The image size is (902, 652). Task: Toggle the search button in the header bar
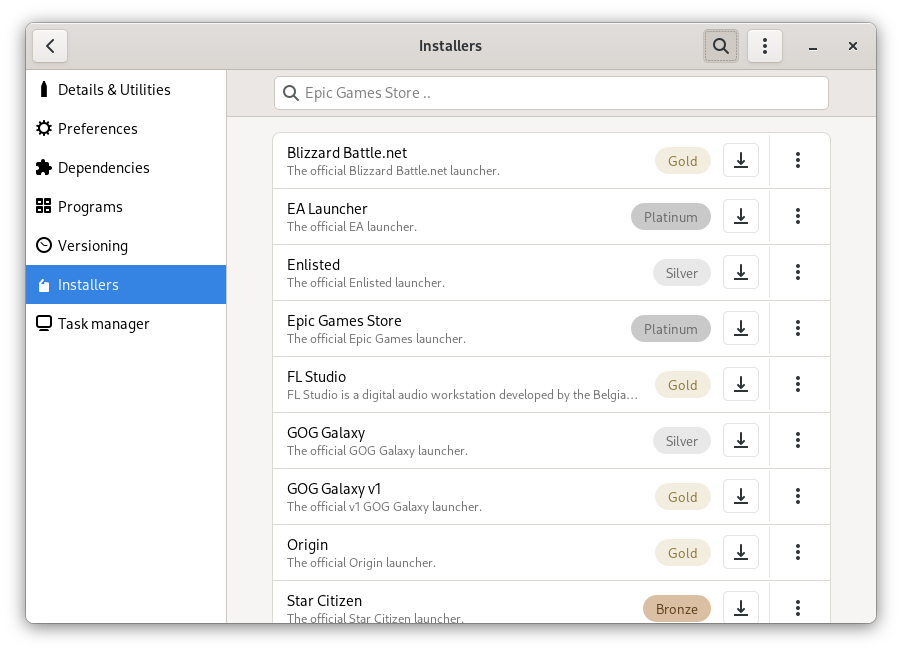coord(720,46)
